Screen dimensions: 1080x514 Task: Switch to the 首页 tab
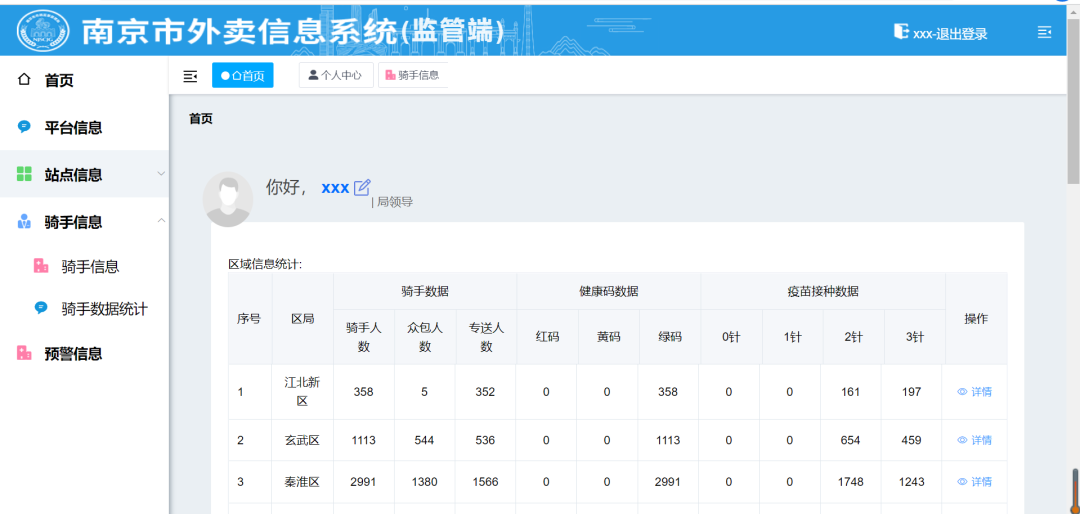coord(242,75)
